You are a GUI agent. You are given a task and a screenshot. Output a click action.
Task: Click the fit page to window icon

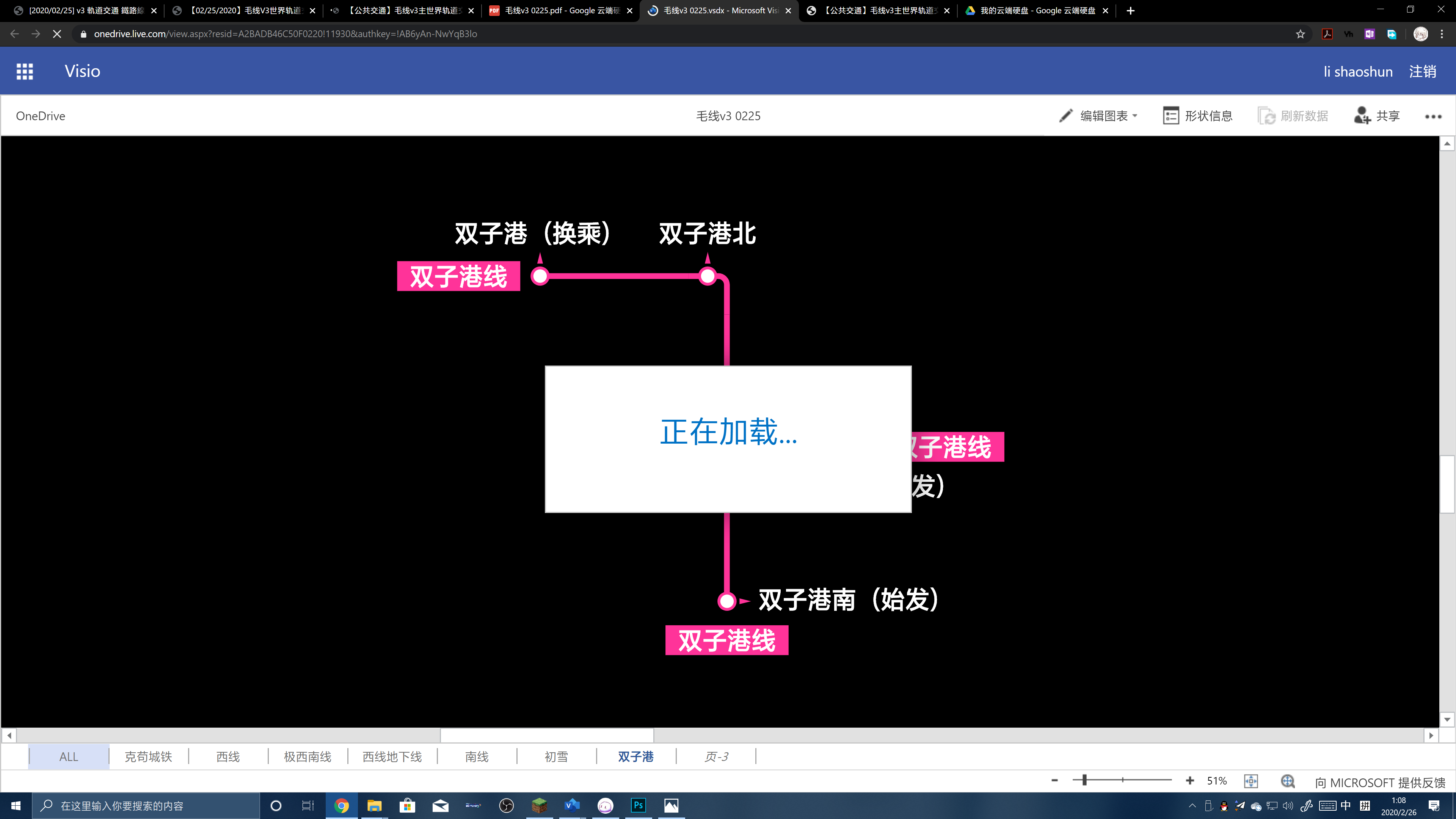tap(1251, 781)
